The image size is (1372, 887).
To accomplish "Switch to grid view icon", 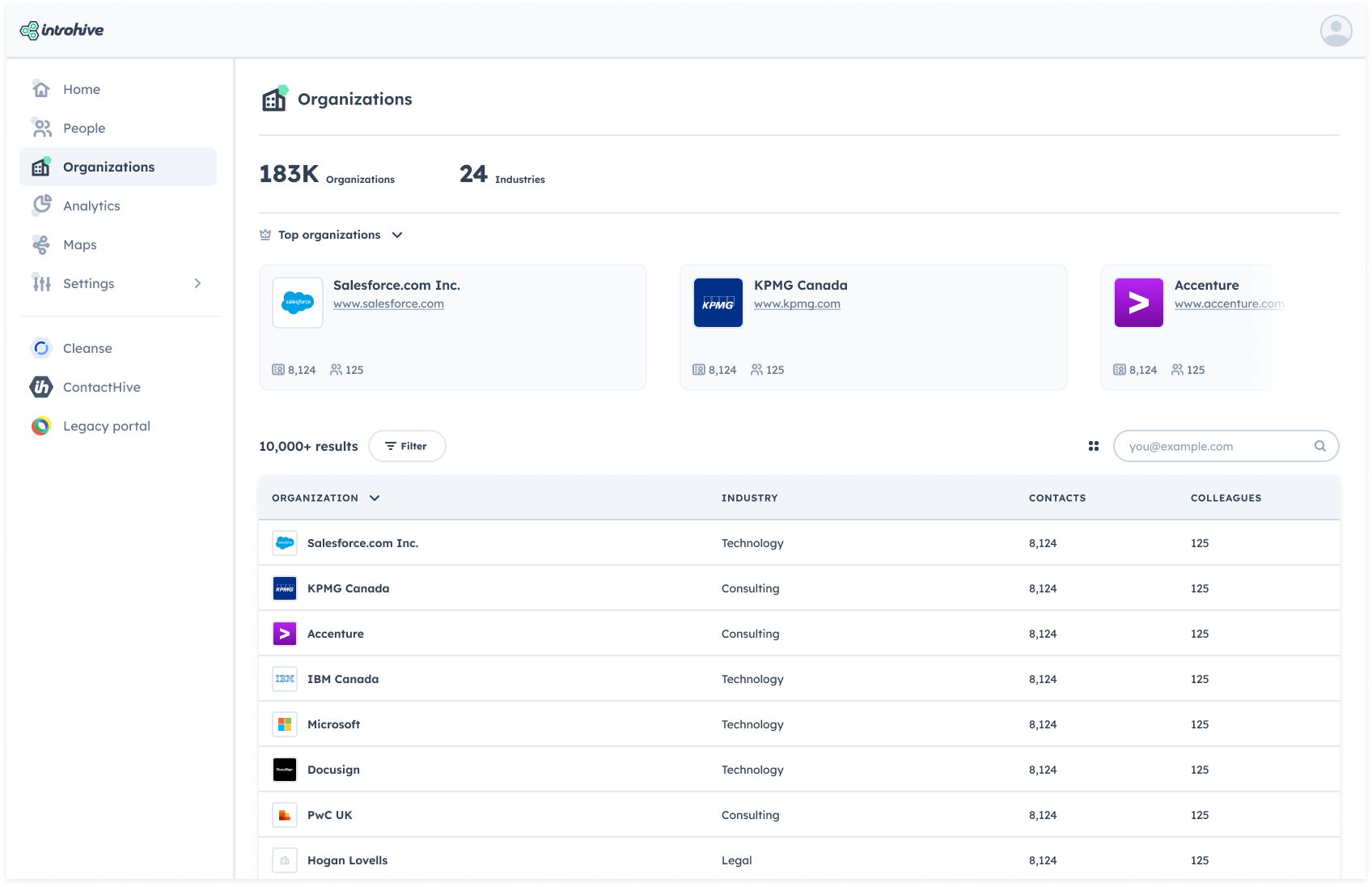I will pos(1094,446).
